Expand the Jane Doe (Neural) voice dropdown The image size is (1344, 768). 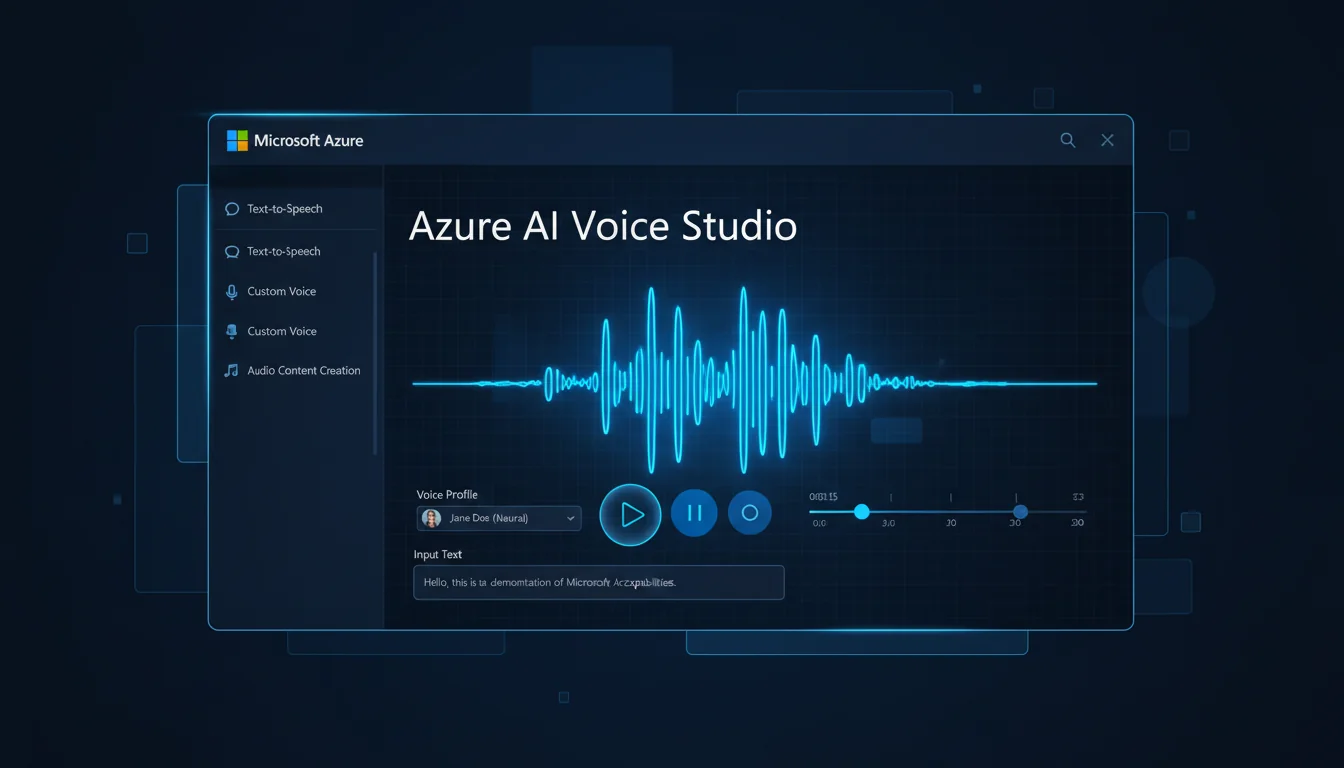pos(499,518)
